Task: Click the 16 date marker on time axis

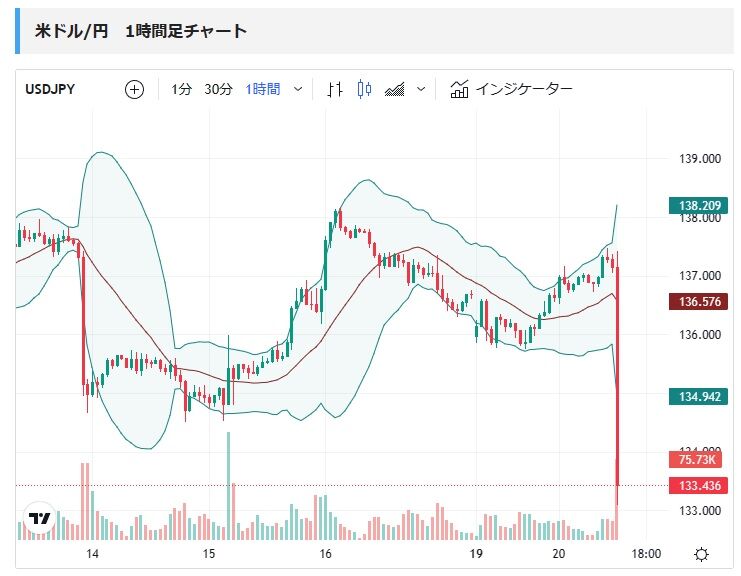Action: click(x=326, y=554)
